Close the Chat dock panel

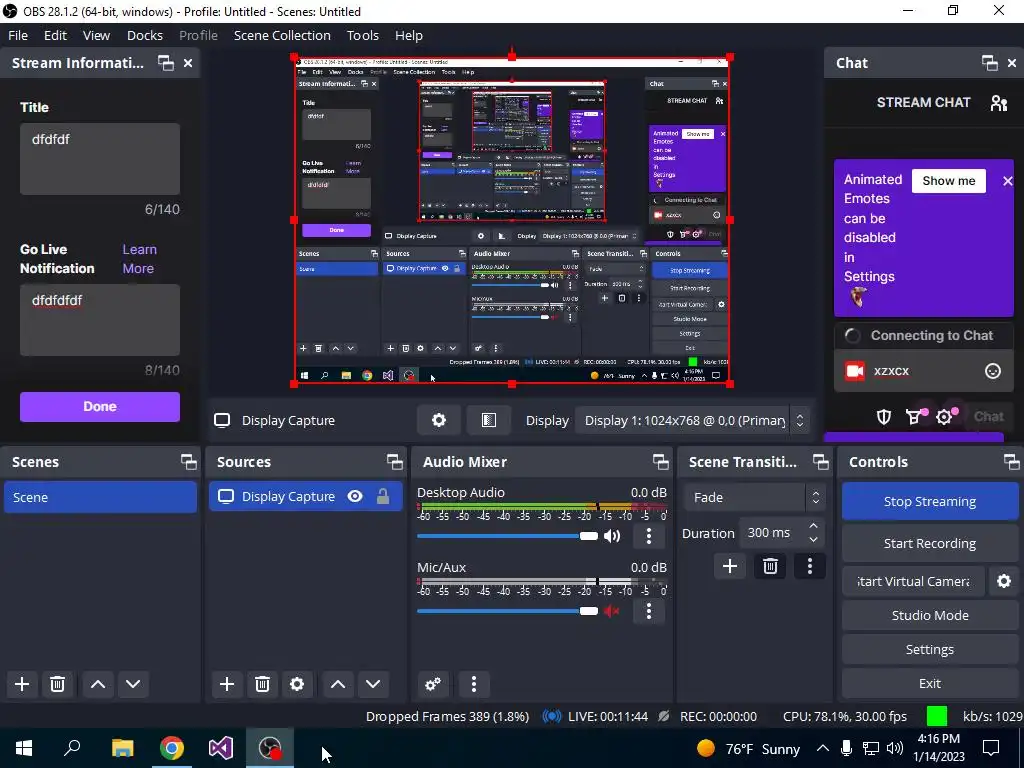tap(1012, 63)
